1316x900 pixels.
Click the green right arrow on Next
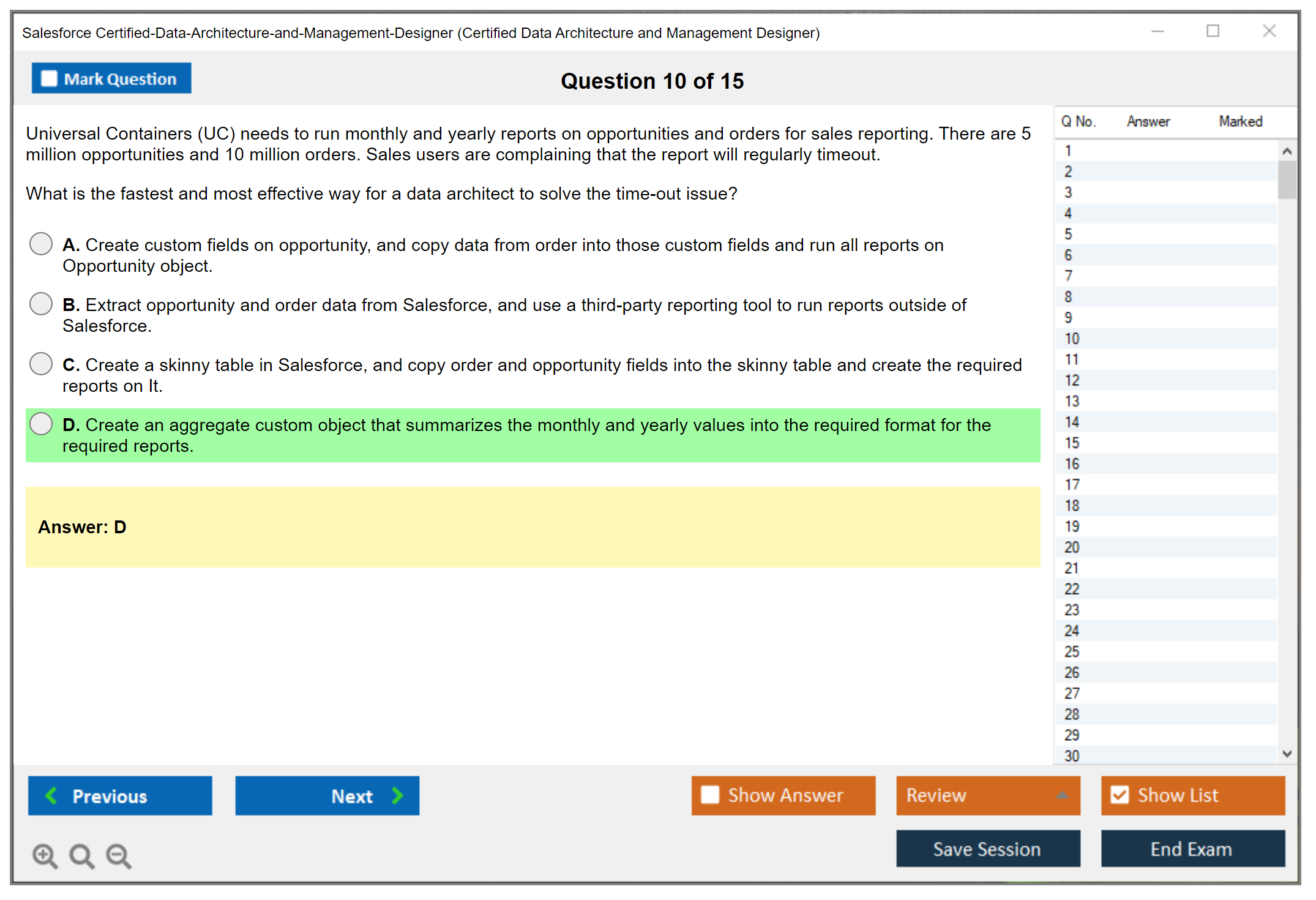click(x=397, y=795)
